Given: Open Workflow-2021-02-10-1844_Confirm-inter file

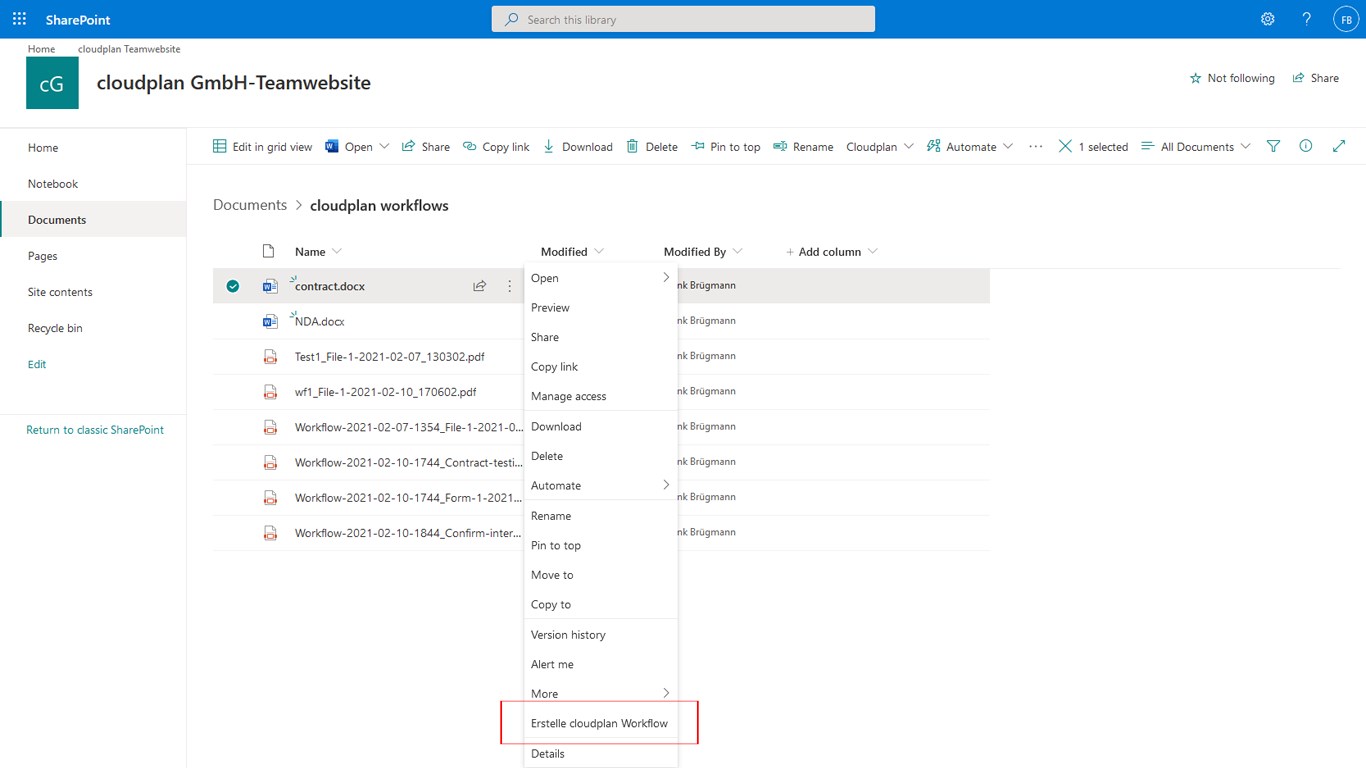Looking at the screenshot, I should tap(408, 533).
